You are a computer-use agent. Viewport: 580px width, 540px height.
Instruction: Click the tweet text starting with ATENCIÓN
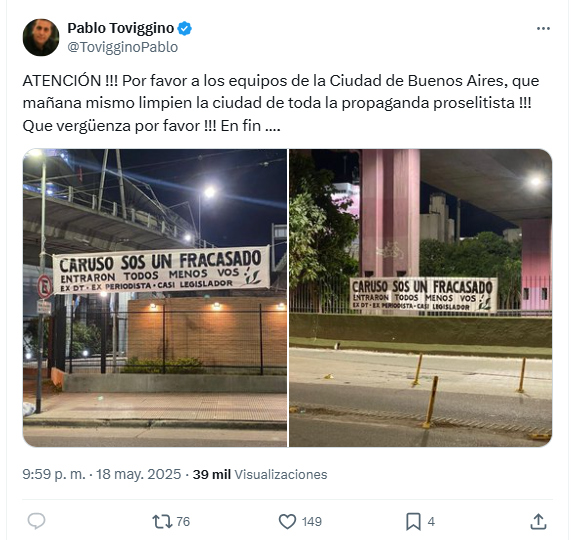281,103
